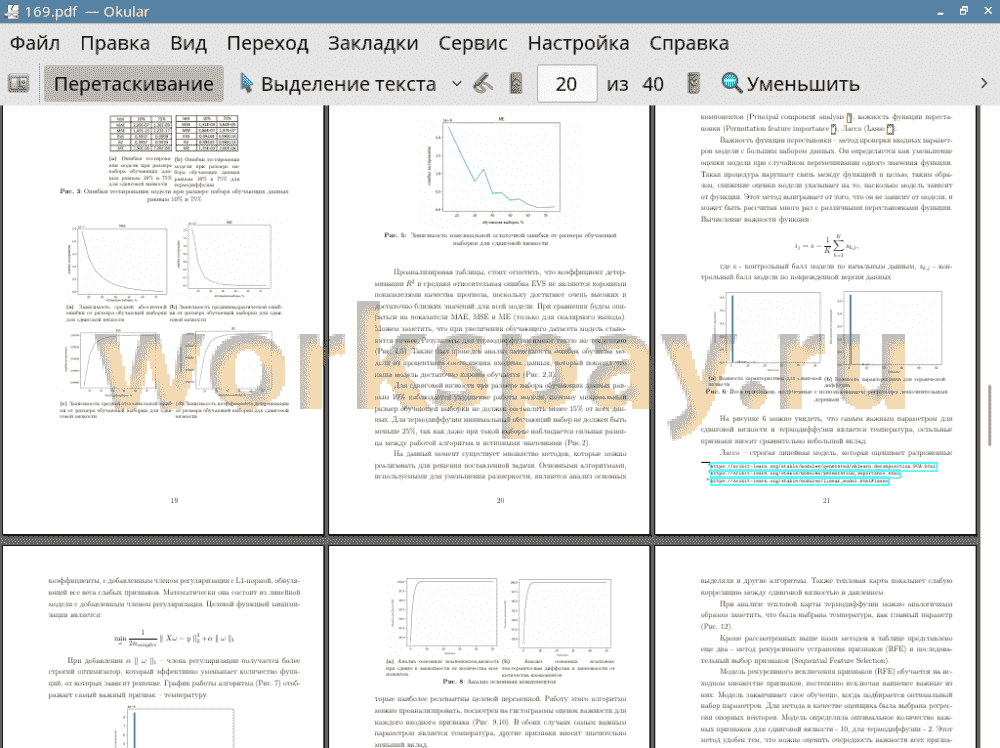Click the vertical scrollbar handle
This screenshot has height=748, width=1000.
pos(990,416)
